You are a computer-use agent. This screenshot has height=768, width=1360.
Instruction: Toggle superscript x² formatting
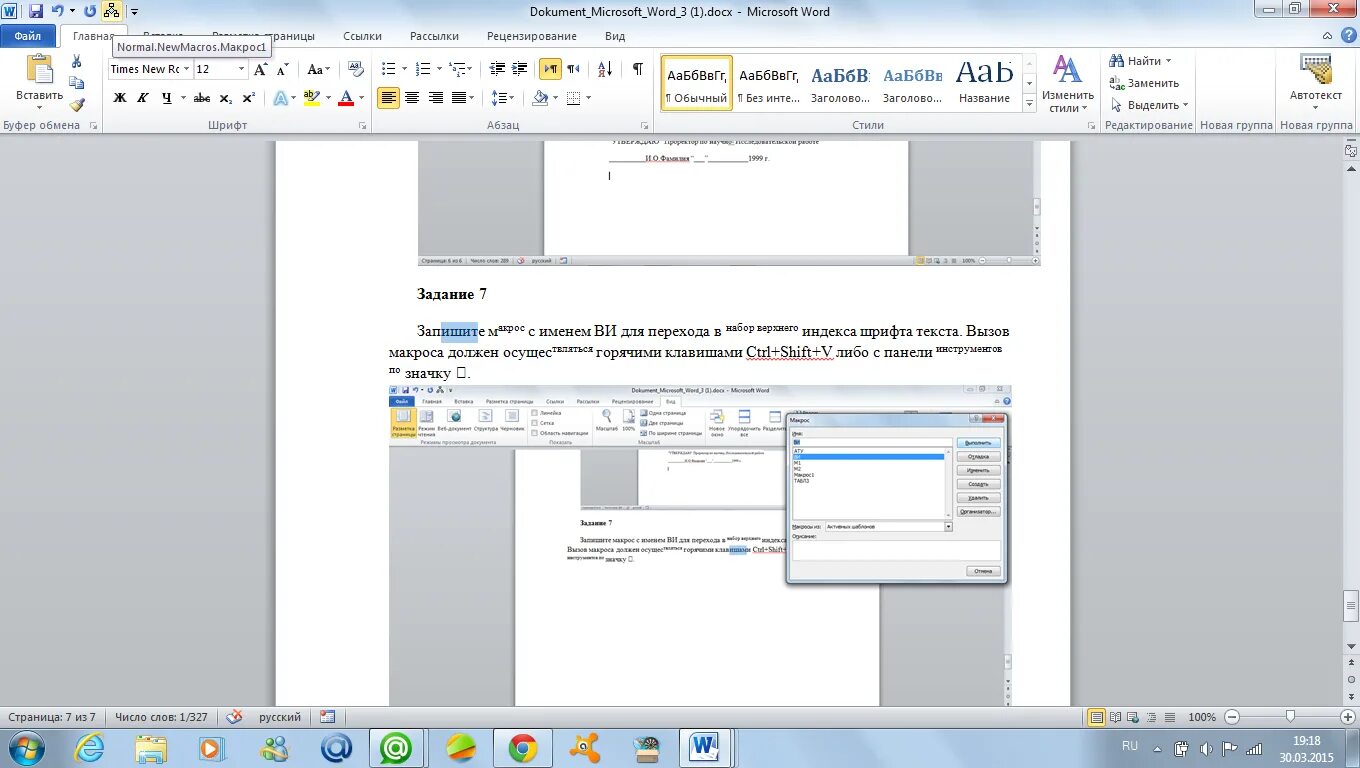(249, 98)
